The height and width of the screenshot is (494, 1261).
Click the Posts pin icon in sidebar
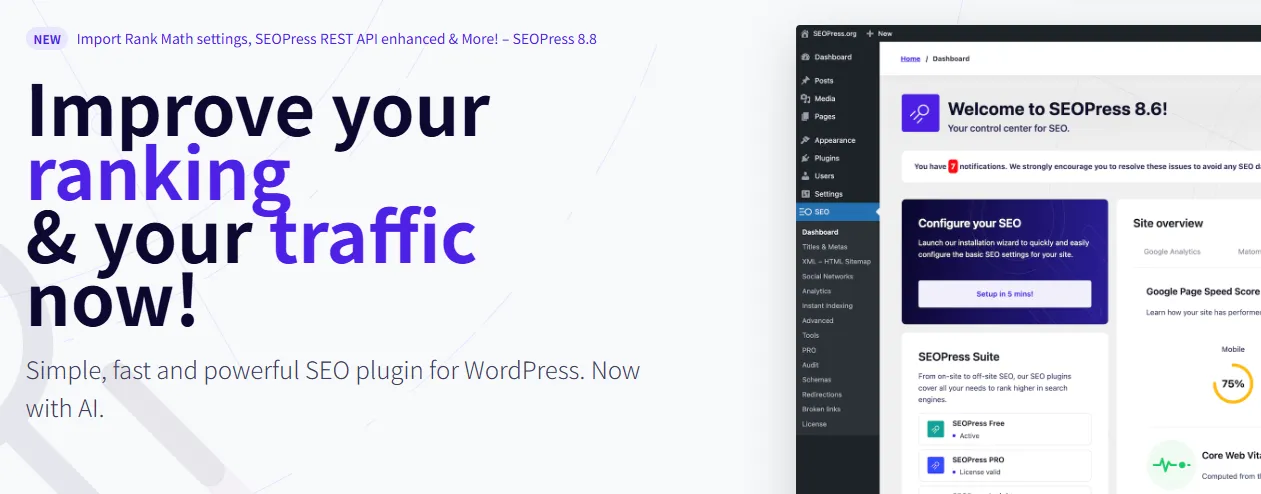(x=806, y=80)
